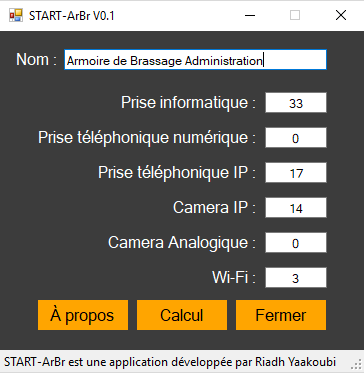The height and width of the screenshot is (373, 364).
Task: Click the Wi-Fi quantity field
Action: click(x=296, y=278)
